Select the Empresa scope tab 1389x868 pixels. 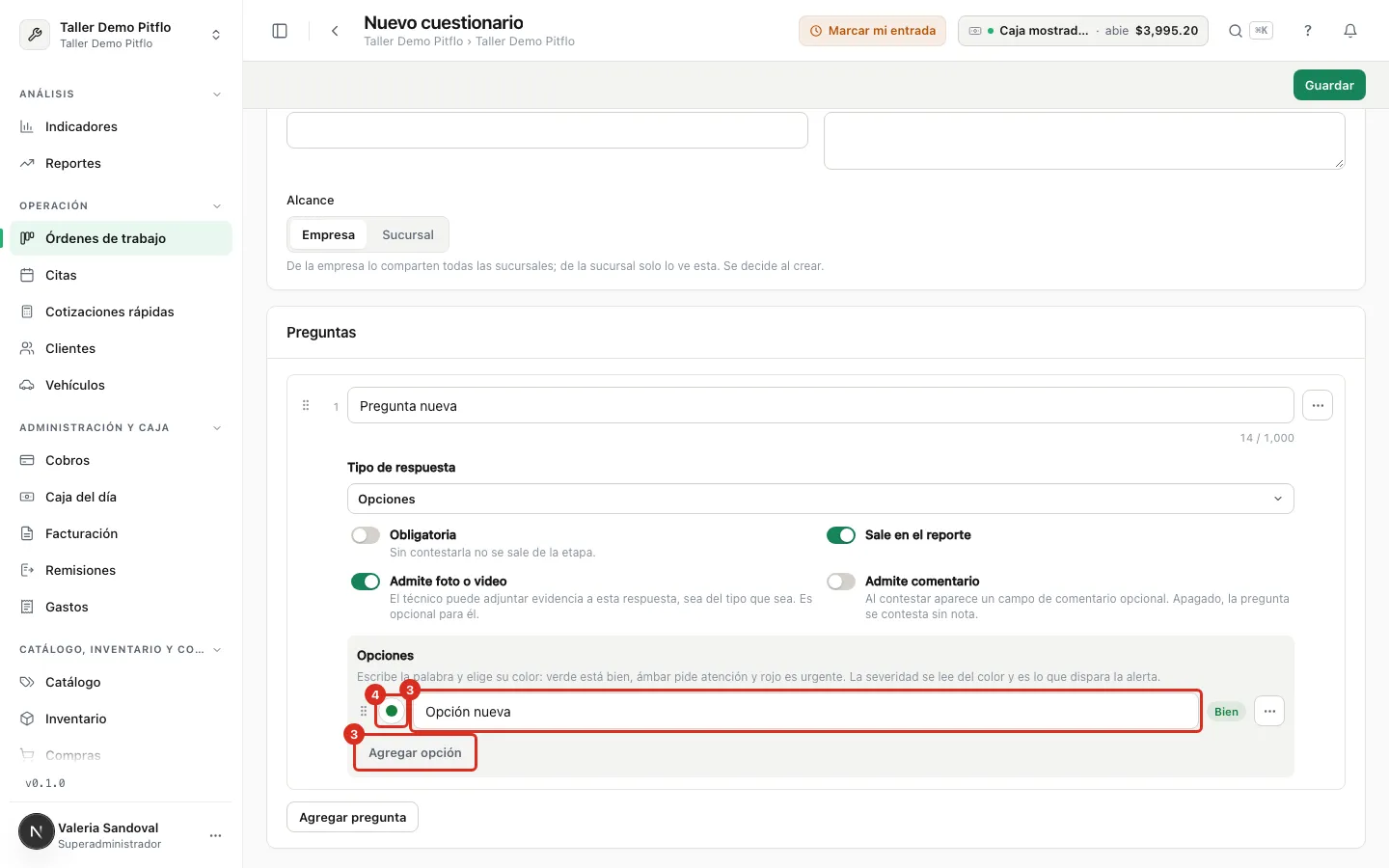click(328, 234)
